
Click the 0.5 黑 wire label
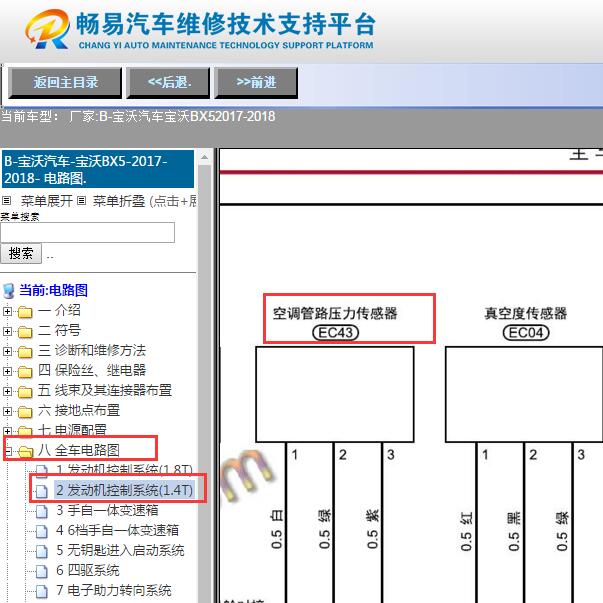(514, 531)
